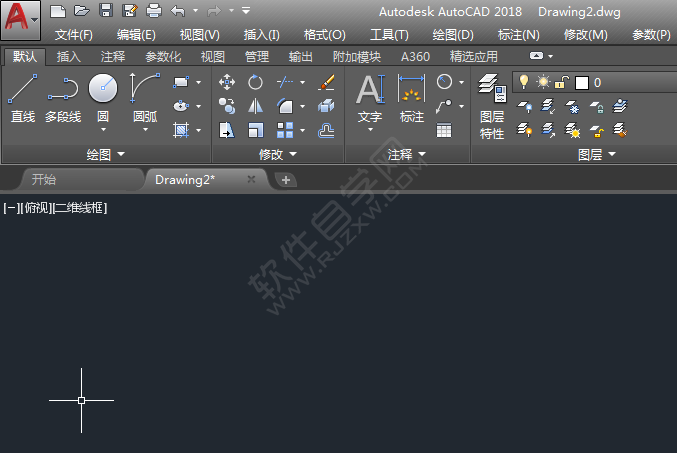Select the Multiline Text (文字) tool
Screen dimensions: 677x453
click(370, 98)
